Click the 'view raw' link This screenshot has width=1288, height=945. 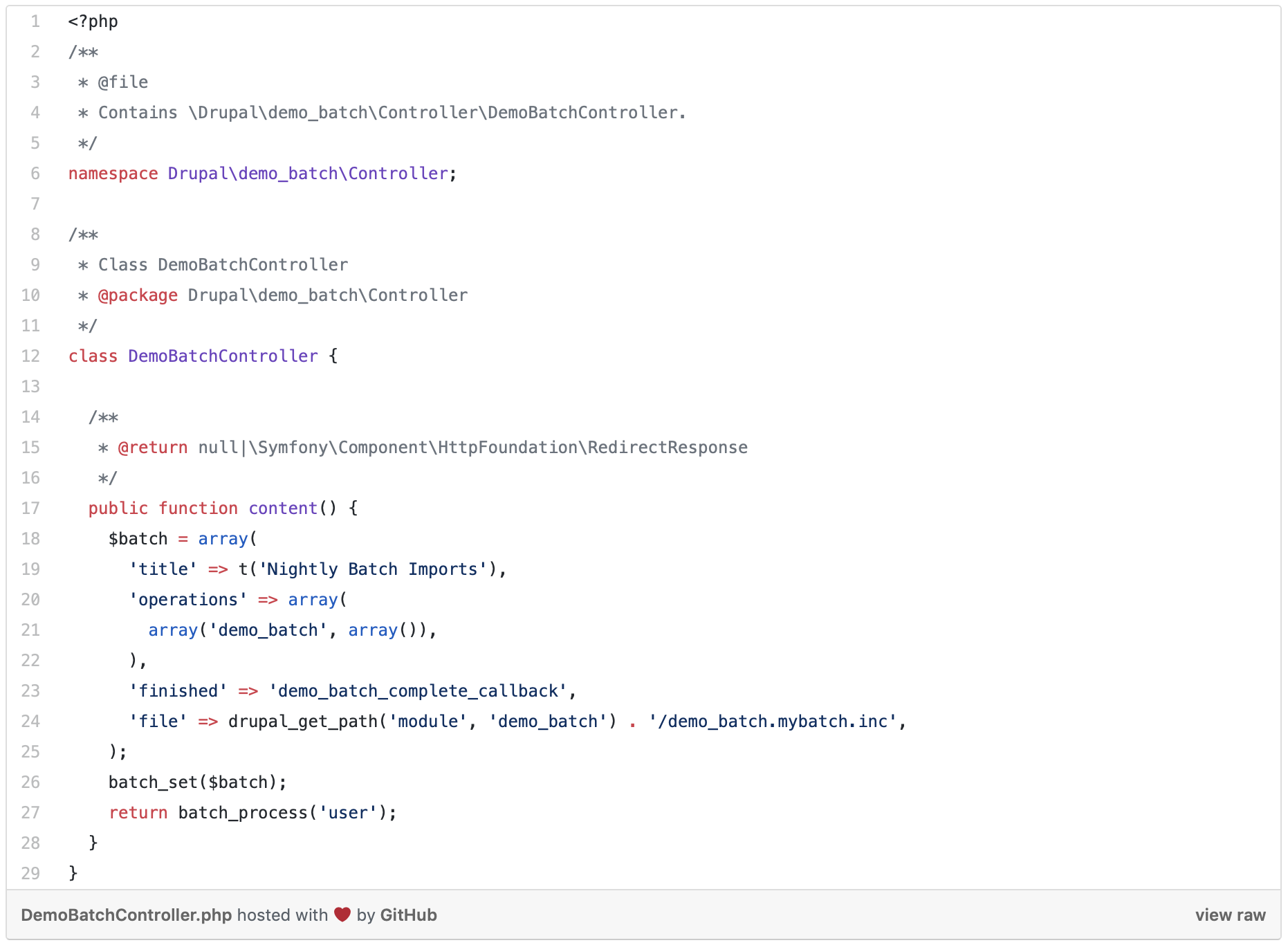[1229, 915]
